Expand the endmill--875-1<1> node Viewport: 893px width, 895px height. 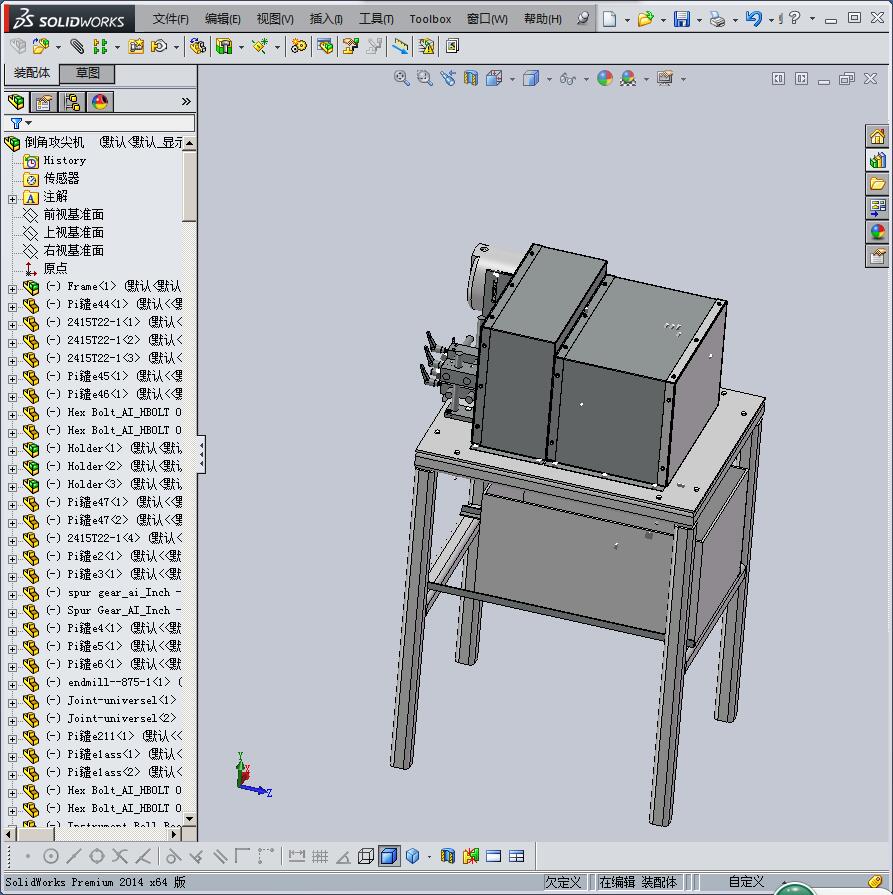[x=13, y=684]
